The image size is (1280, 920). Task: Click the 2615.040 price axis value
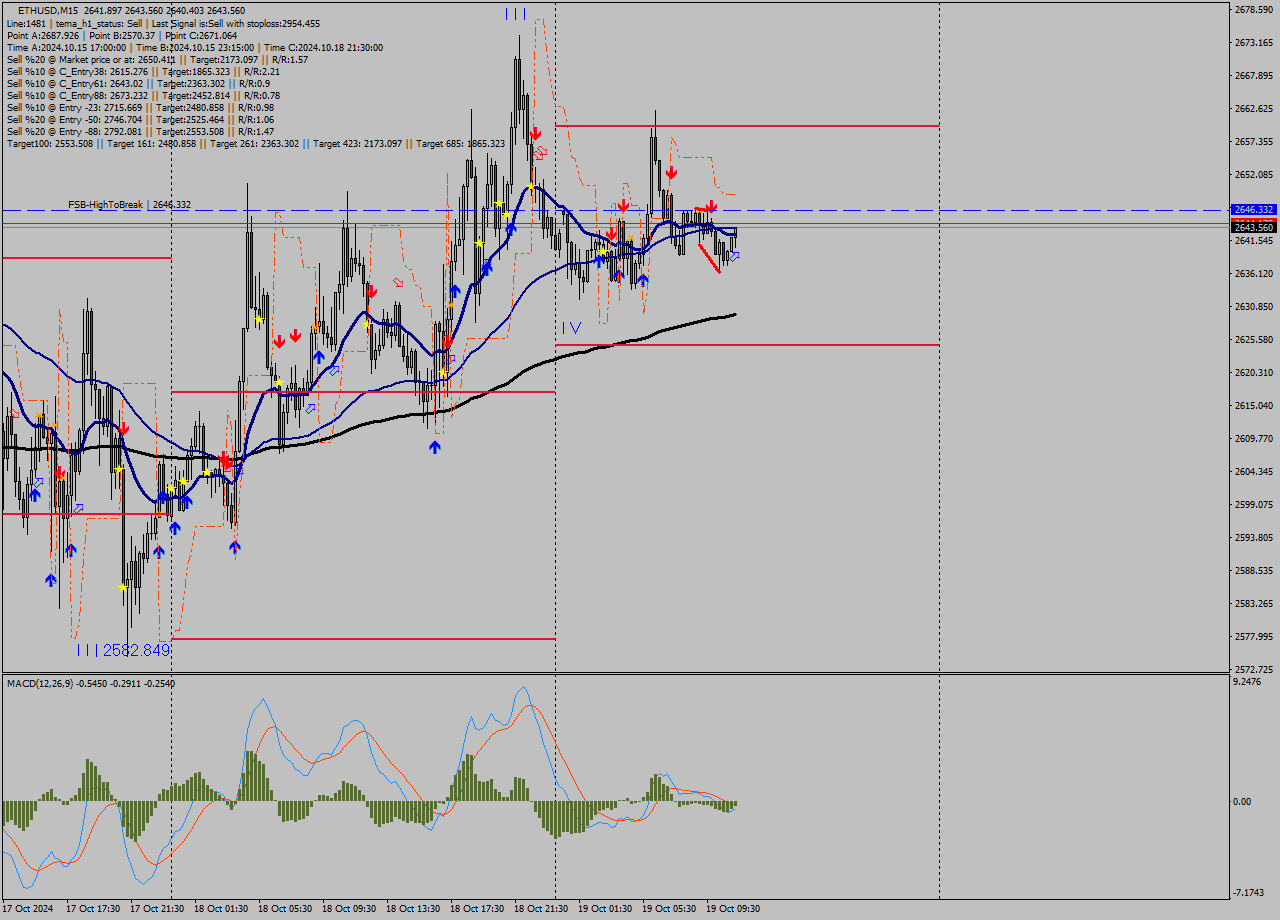1253,406
